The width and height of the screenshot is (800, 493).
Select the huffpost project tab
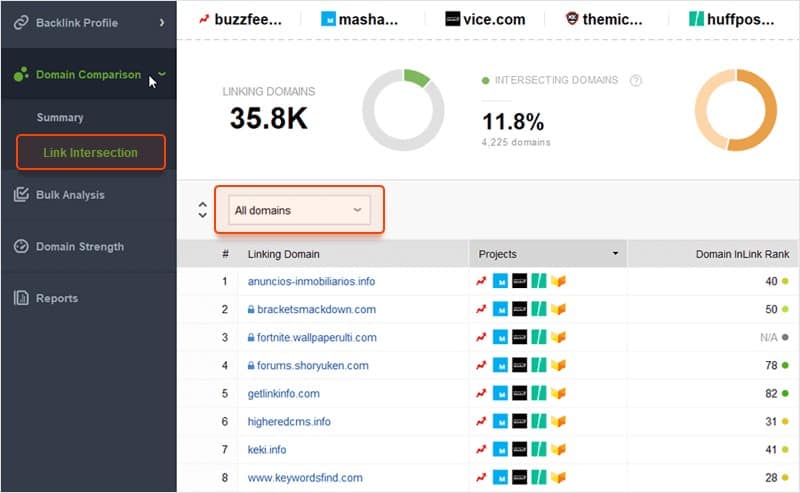pyautogui.click(x=732, y=19)
